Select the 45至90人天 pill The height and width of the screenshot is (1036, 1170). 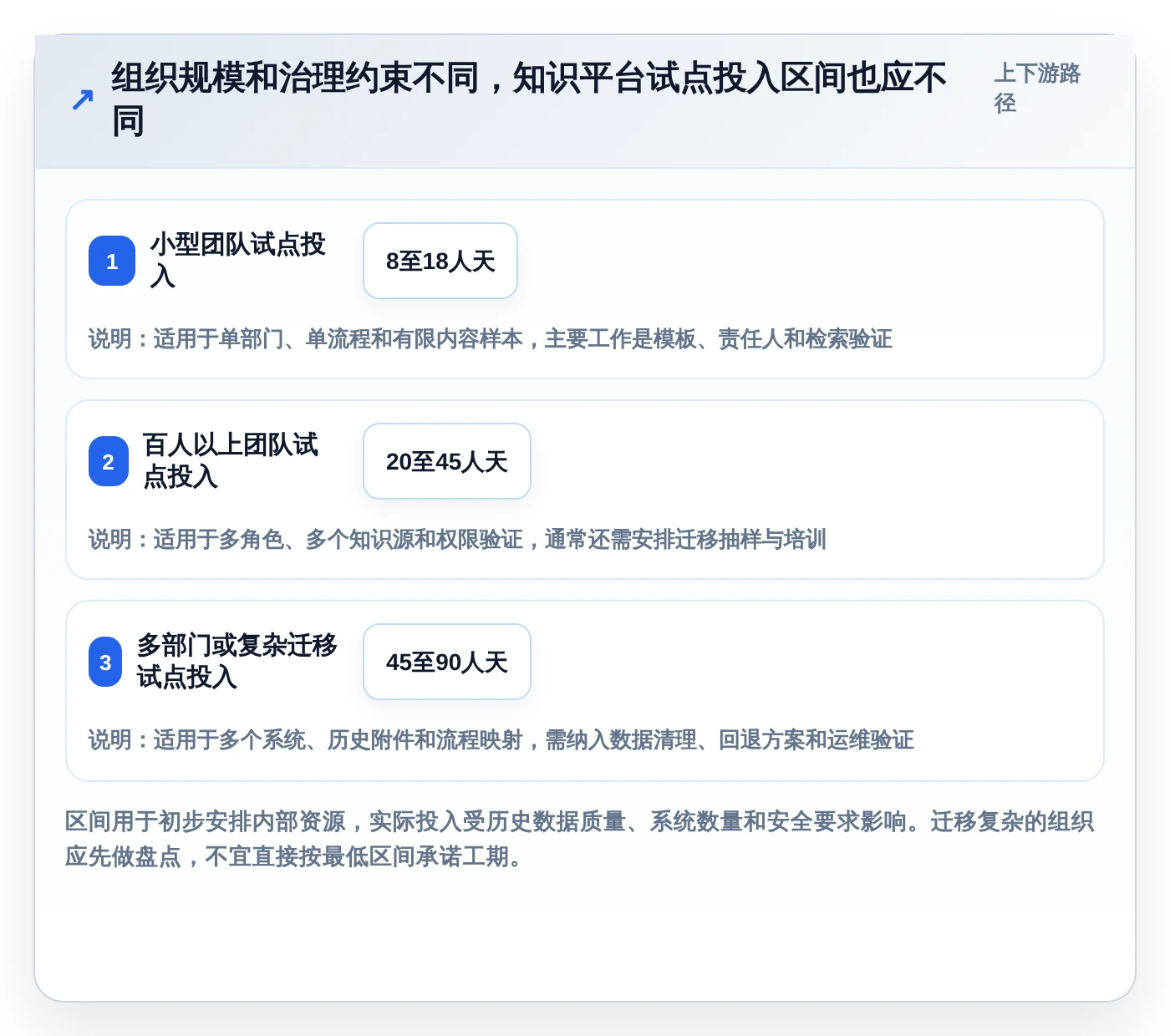coord(447,662)
